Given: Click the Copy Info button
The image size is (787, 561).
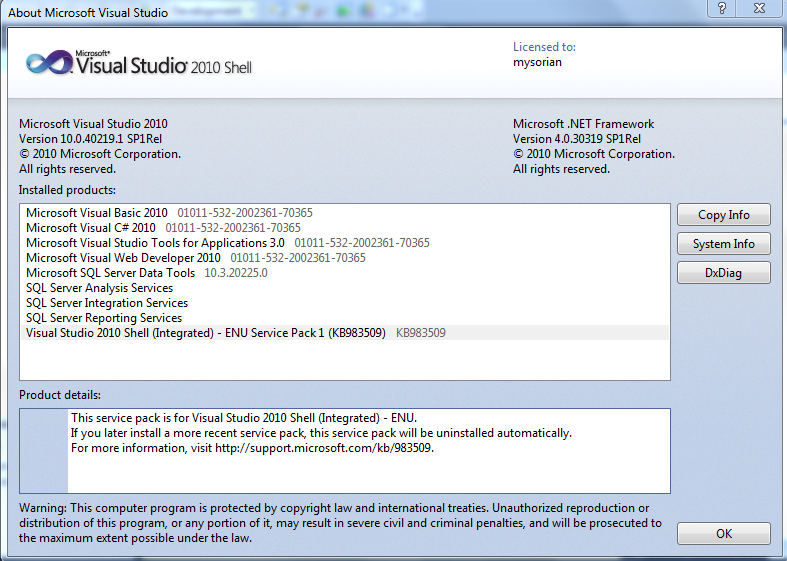Looking at the screenshot, I should (x=723, y=215).
